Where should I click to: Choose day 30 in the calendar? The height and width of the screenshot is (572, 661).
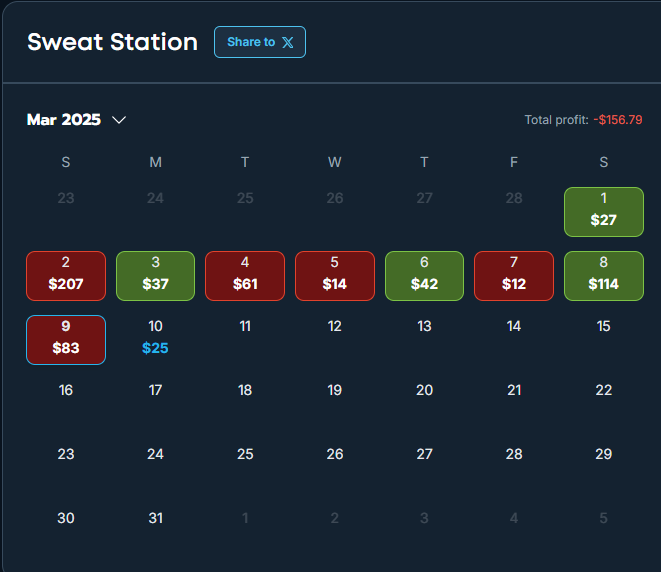(66, 518)
